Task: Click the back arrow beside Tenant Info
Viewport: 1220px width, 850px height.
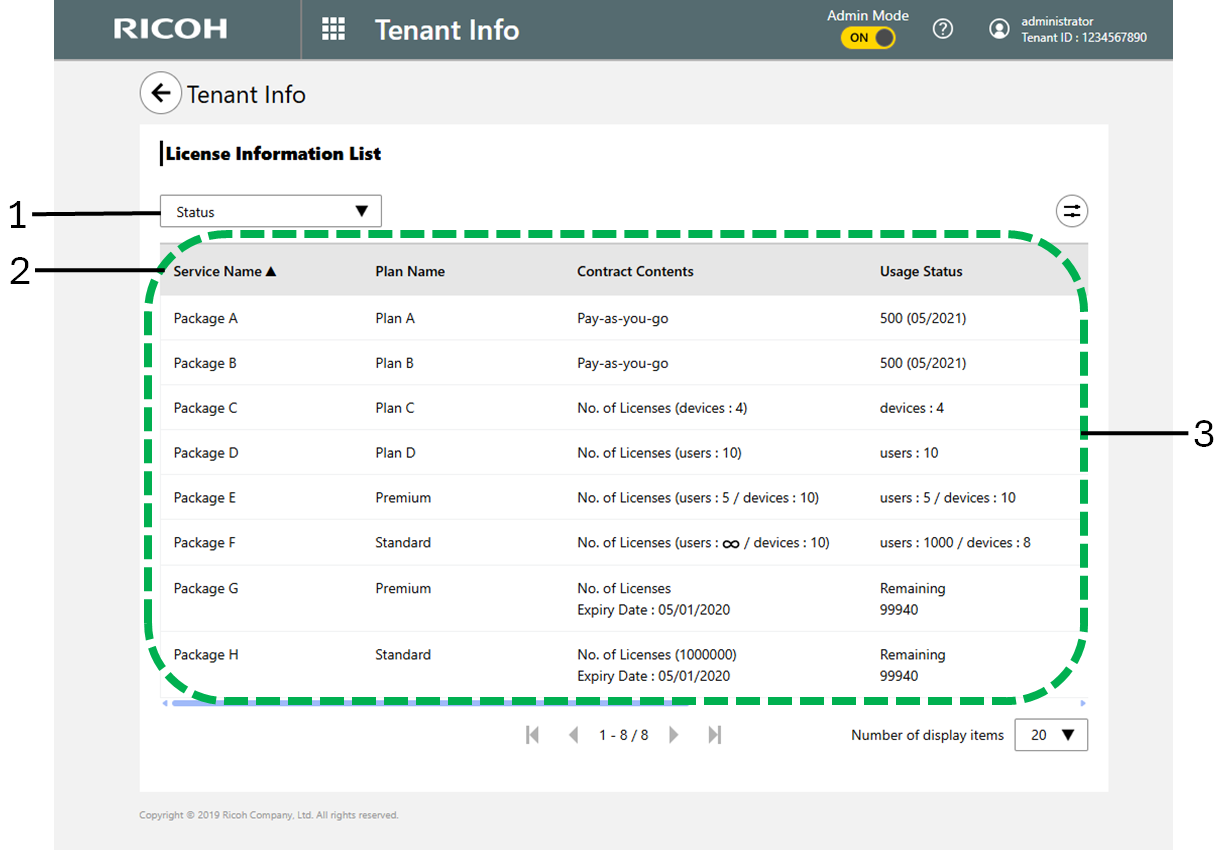Action: coord(160,94)
